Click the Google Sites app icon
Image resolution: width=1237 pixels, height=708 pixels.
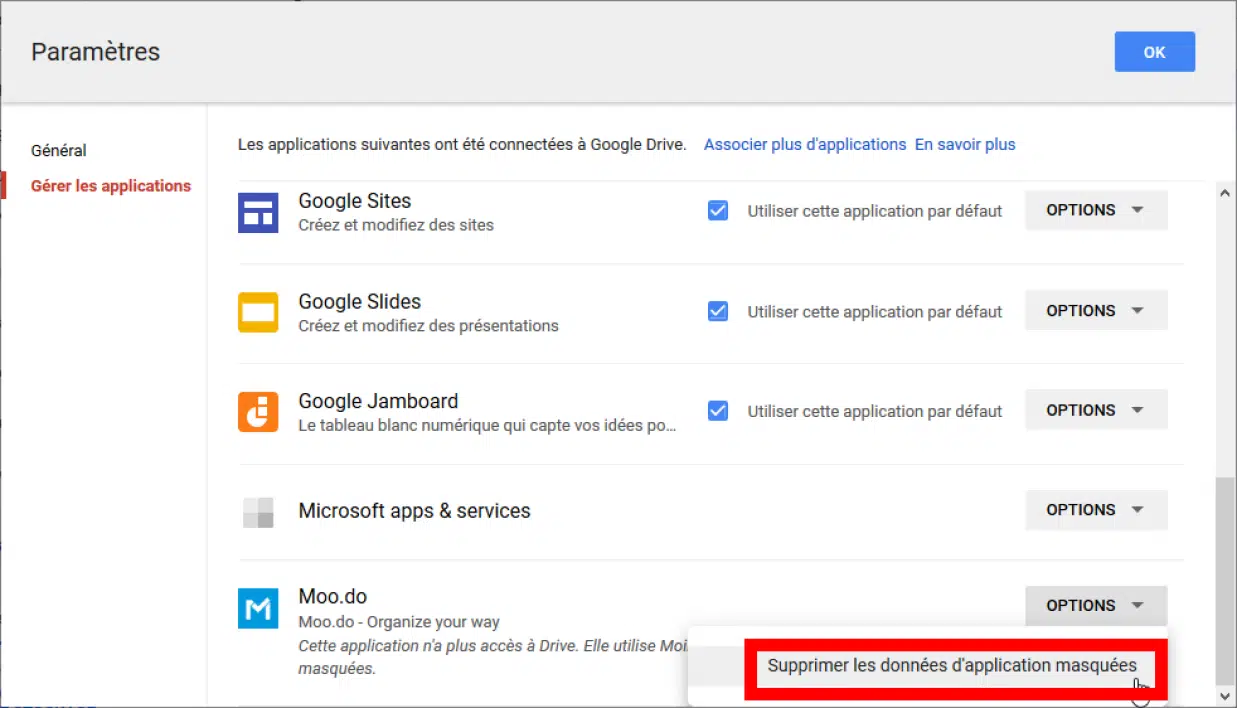[258, 212]
